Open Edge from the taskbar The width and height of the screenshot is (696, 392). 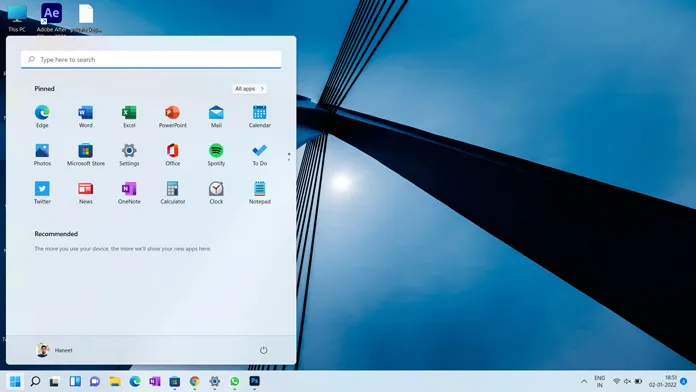tap(135, 381)
